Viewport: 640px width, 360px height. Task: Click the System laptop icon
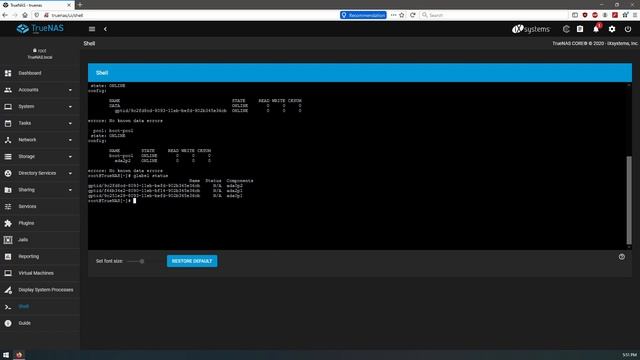(x=8, y=107)
